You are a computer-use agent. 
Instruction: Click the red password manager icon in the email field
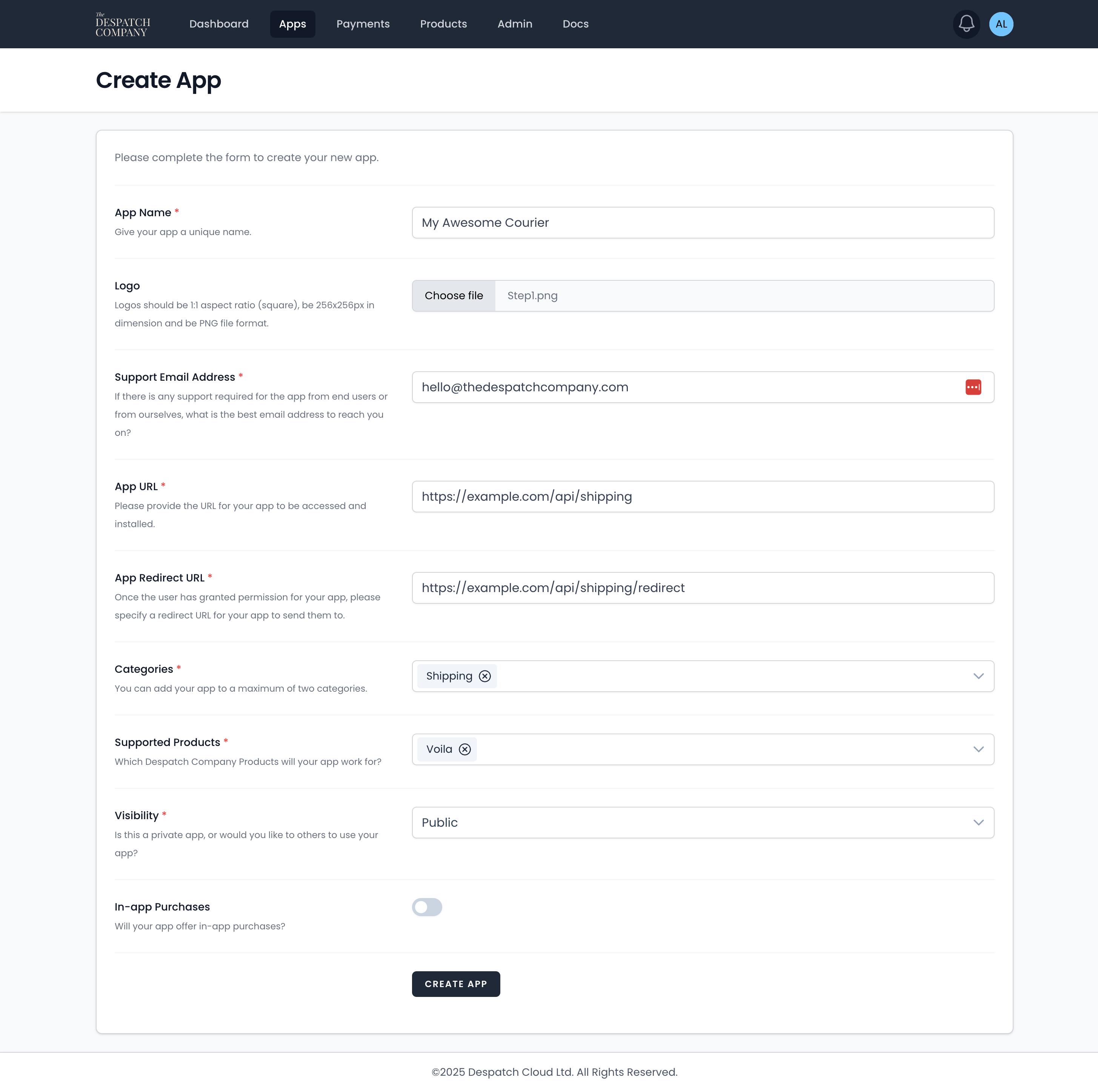click(x=973, y=387)
